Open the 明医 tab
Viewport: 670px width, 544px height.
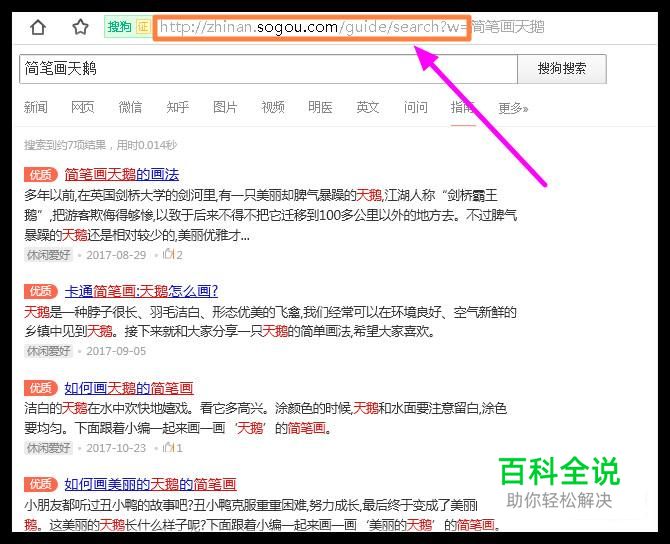pos(320,107)
